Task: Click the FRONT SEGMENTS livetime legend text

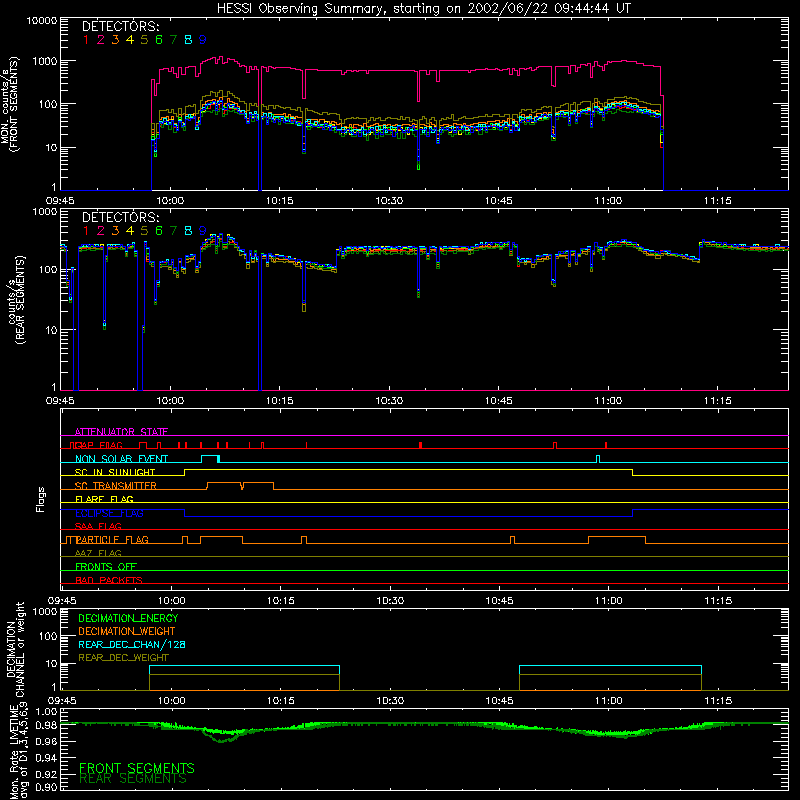Action: click(x=137, y=768)
